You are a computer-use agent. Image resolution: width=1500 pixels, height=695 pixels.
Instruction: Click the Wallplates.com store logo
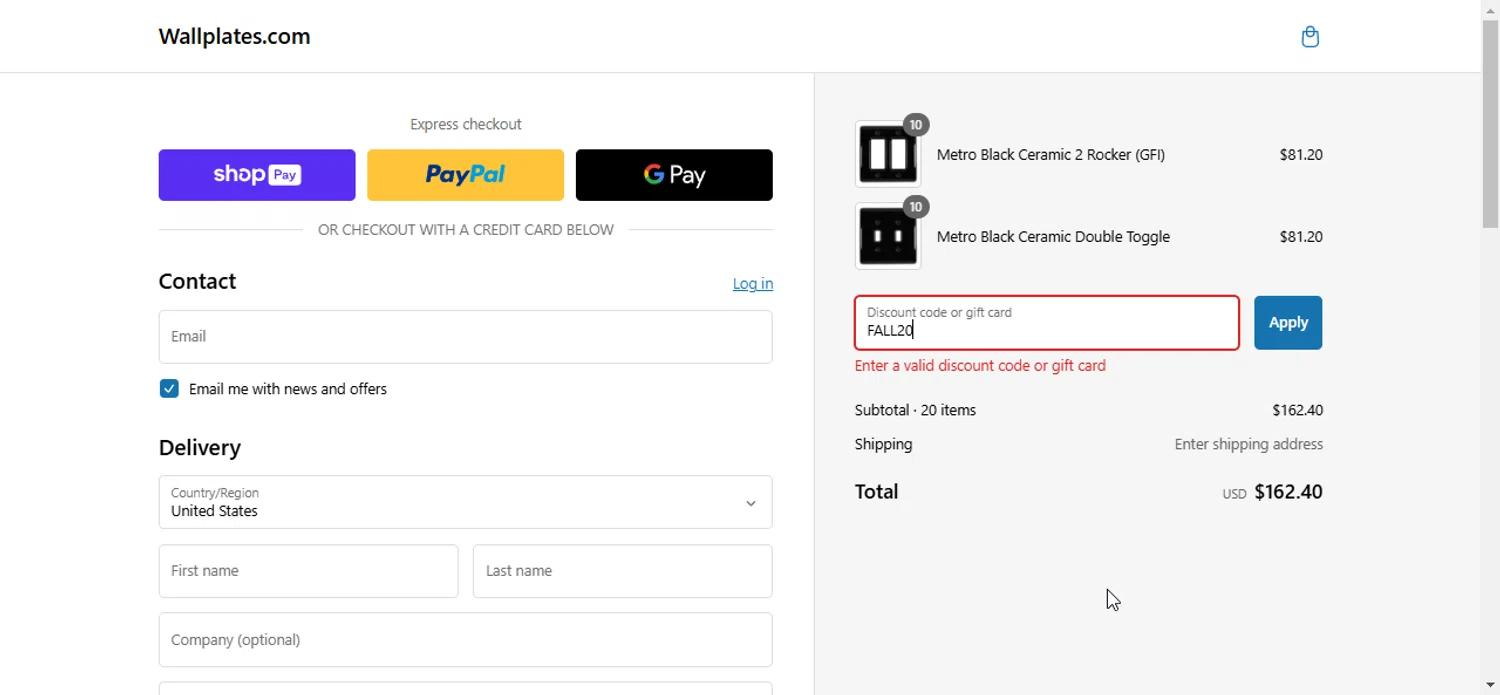click(x=234, y=37)
